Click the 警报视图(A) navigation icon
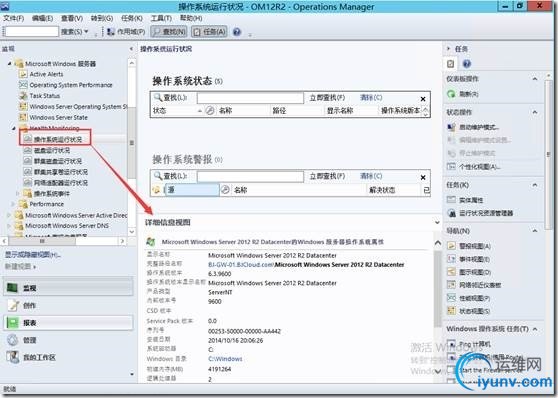The image size is (558, 398). coord(451,246)
